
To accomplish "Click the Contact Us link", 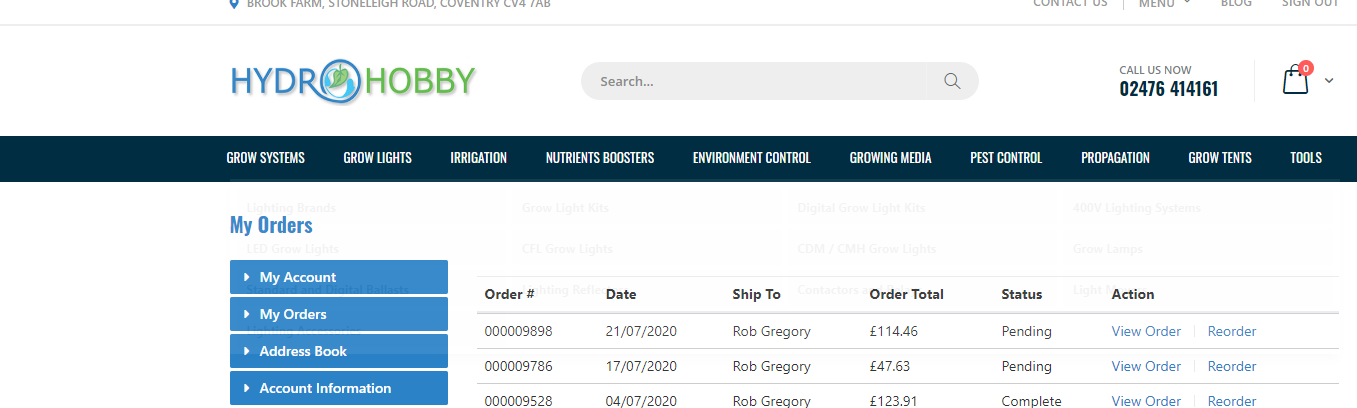I will click(x=1070, y=4).
